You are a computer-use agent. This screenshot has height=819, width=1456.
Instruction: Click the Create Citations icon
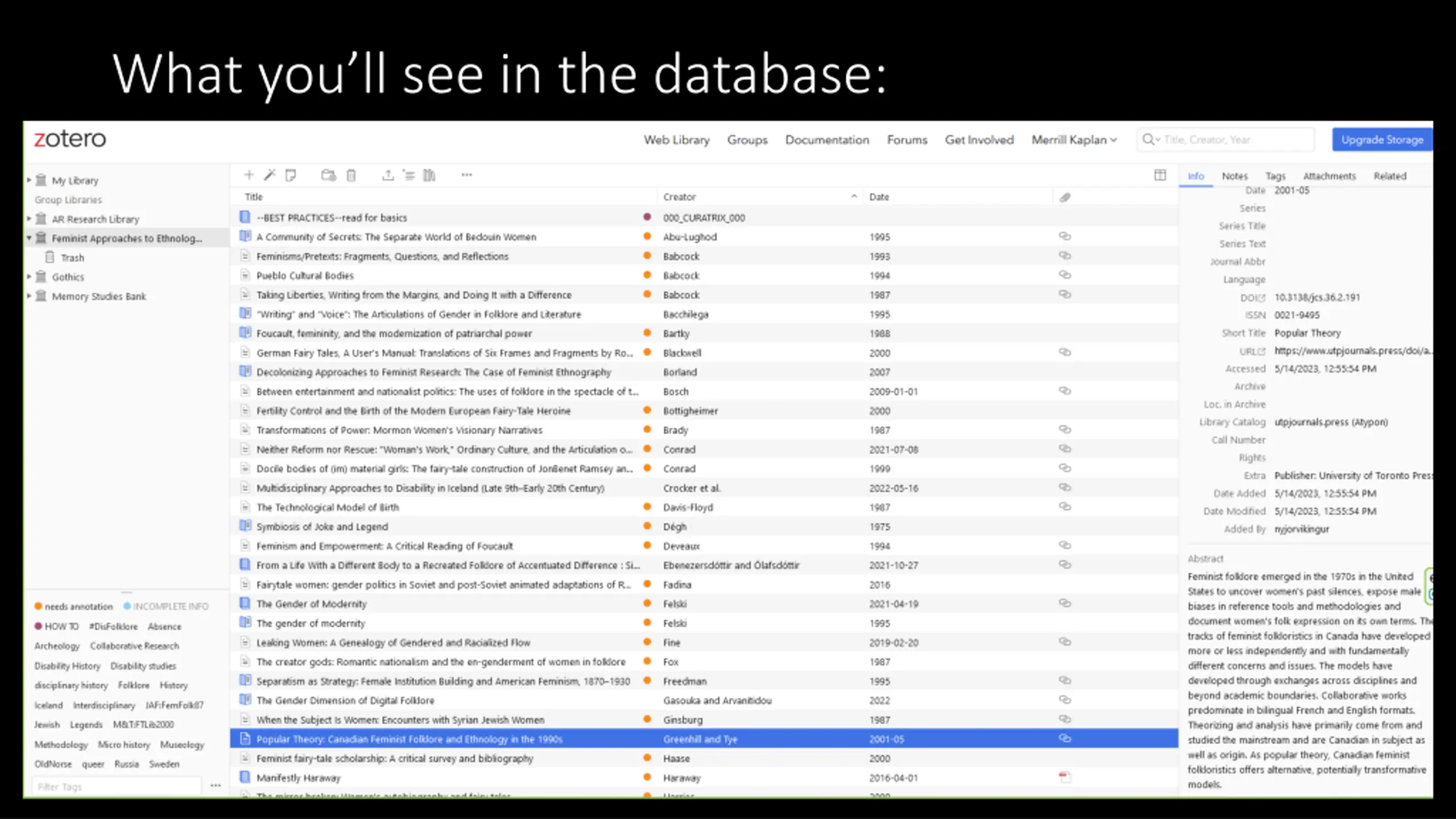[x=408, y=175]
